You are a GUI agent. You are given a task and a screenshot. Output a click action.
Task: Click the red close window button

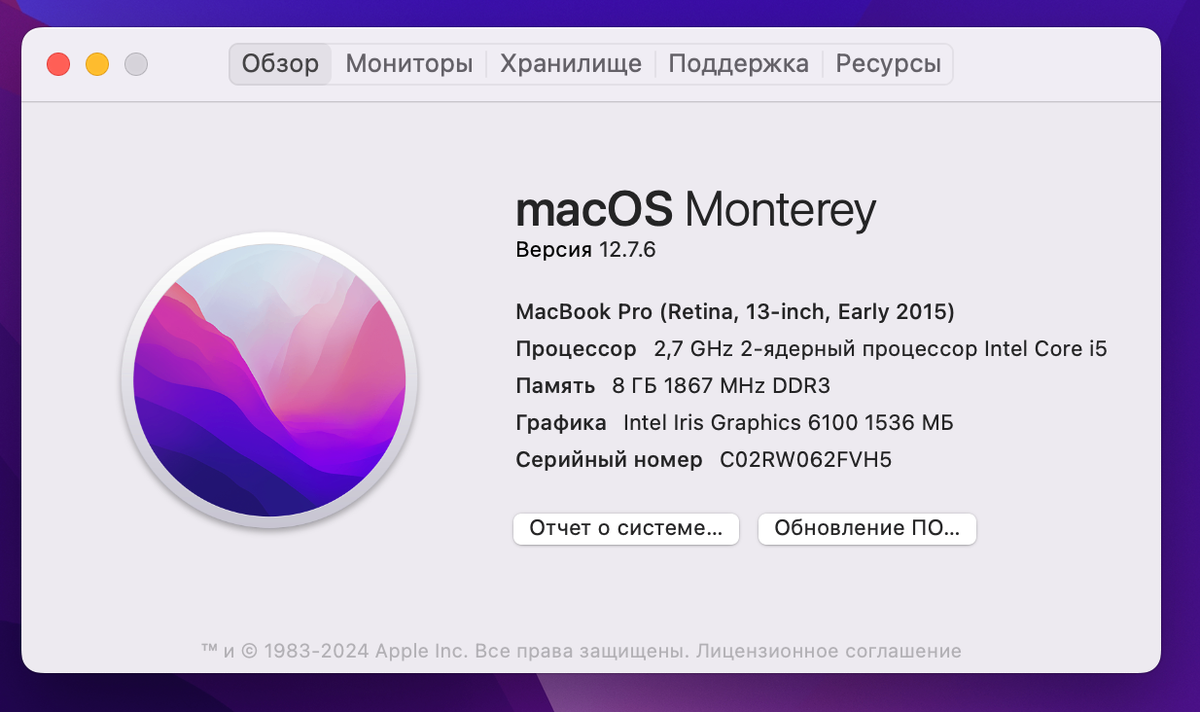58,63
